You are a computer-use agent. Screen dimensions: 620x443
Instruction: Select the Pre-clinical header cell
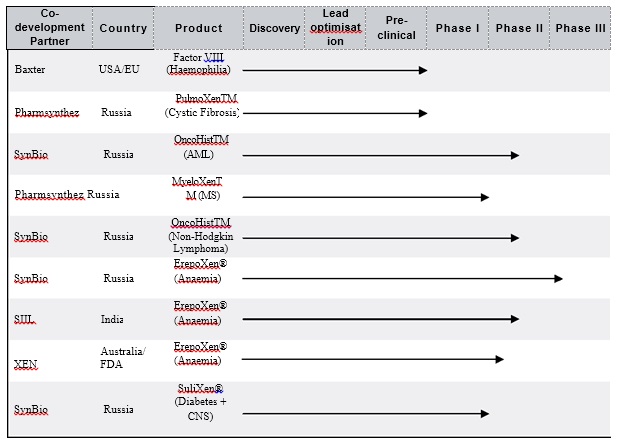coord(396,28)
